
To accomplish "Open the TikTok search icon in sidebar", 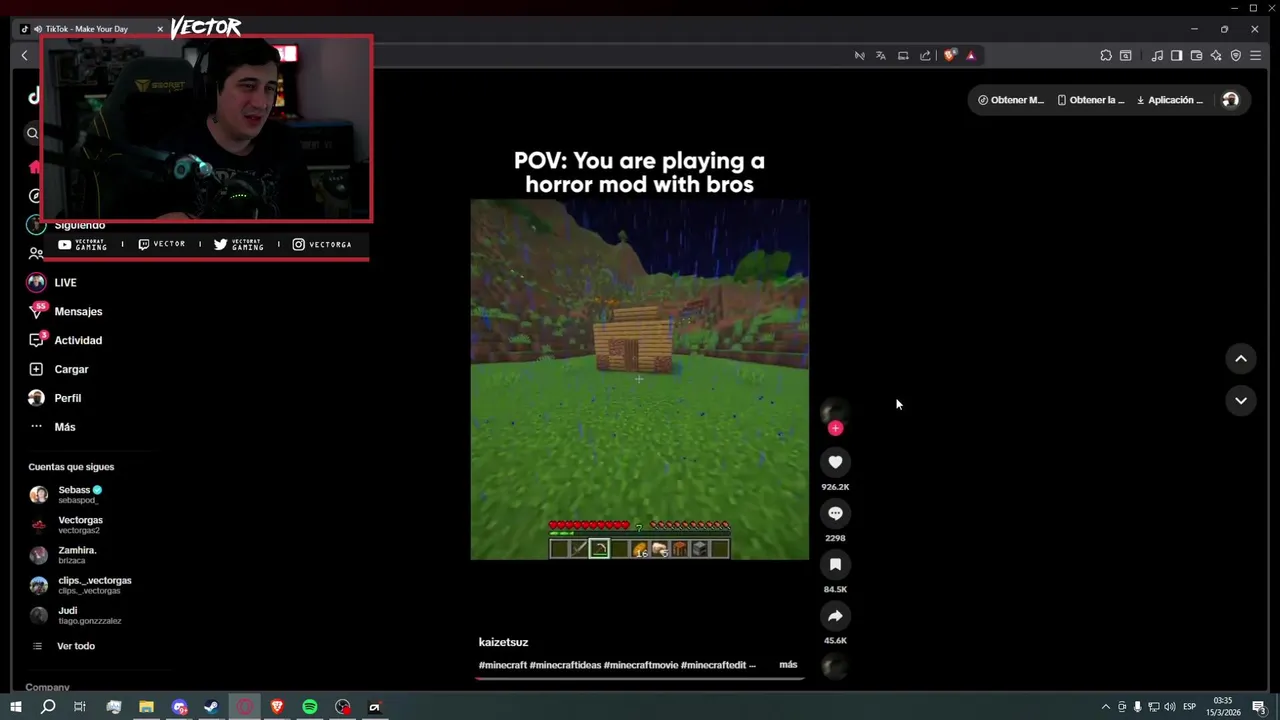I will [33, 133].
